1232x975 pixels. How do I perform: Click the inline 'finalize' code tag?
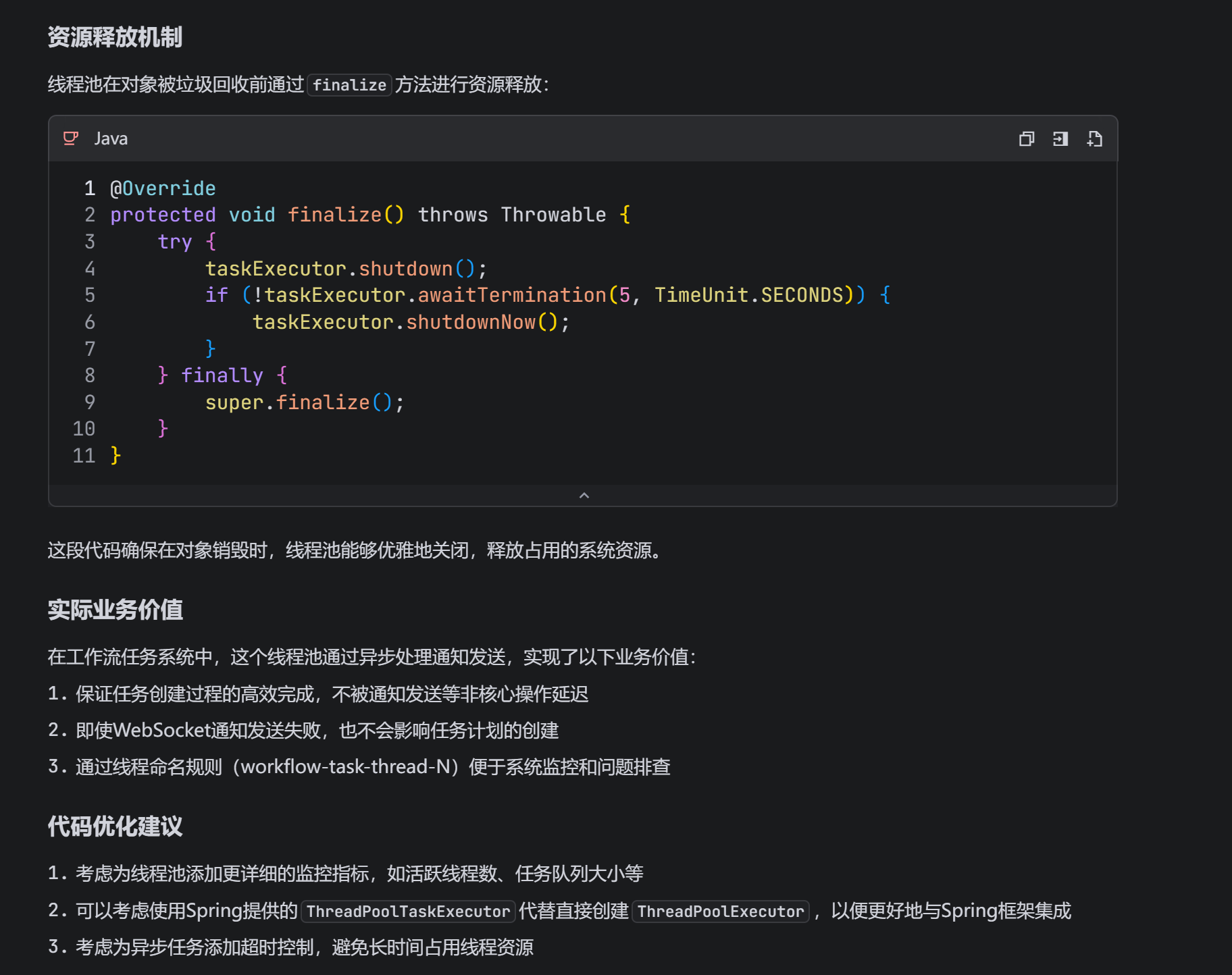(349, 85)
